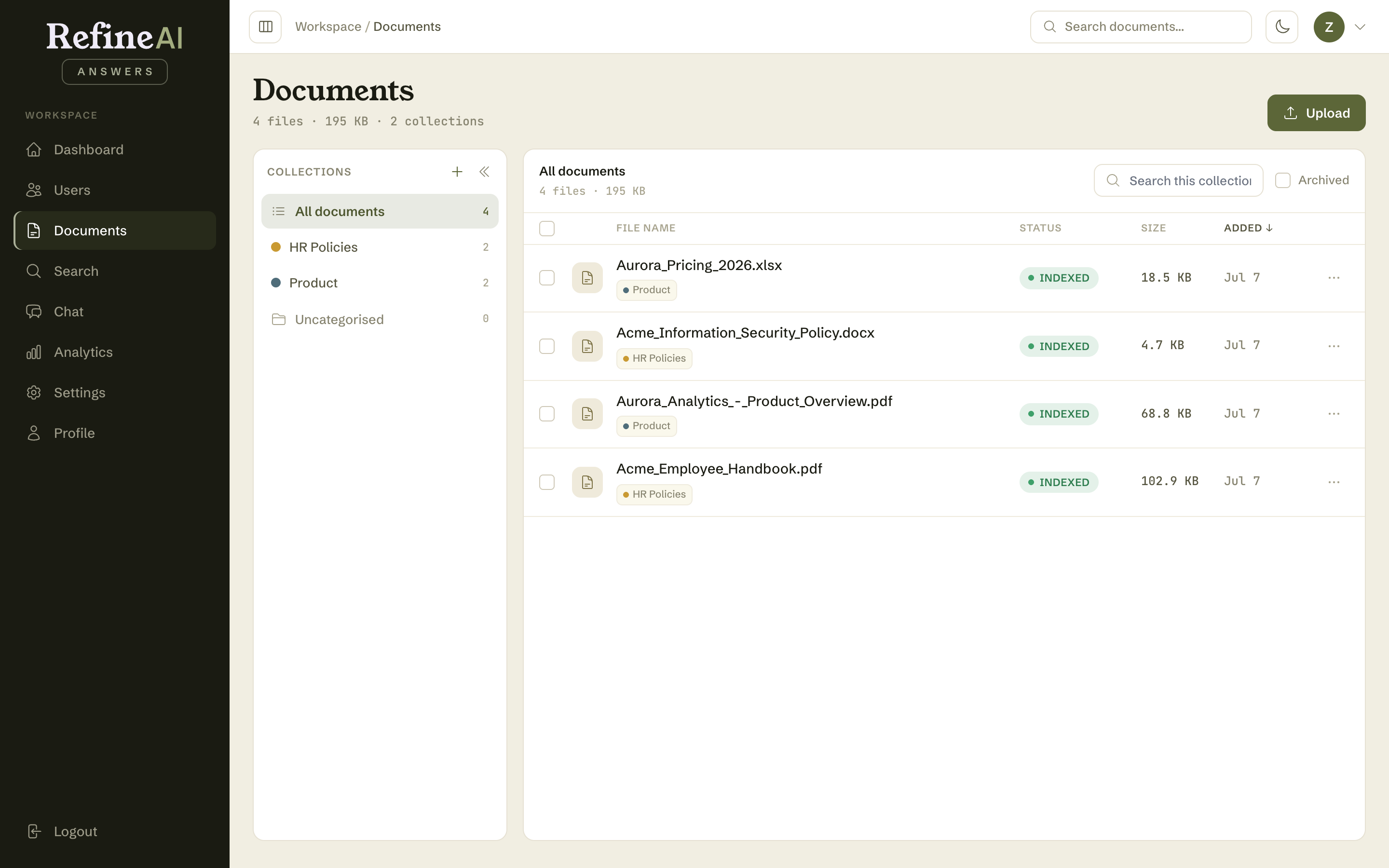The image size is (1389, 868).
Task: Check the Acme_Employee_Handbook.pdf checkbox
Action: tap(547, 482)
